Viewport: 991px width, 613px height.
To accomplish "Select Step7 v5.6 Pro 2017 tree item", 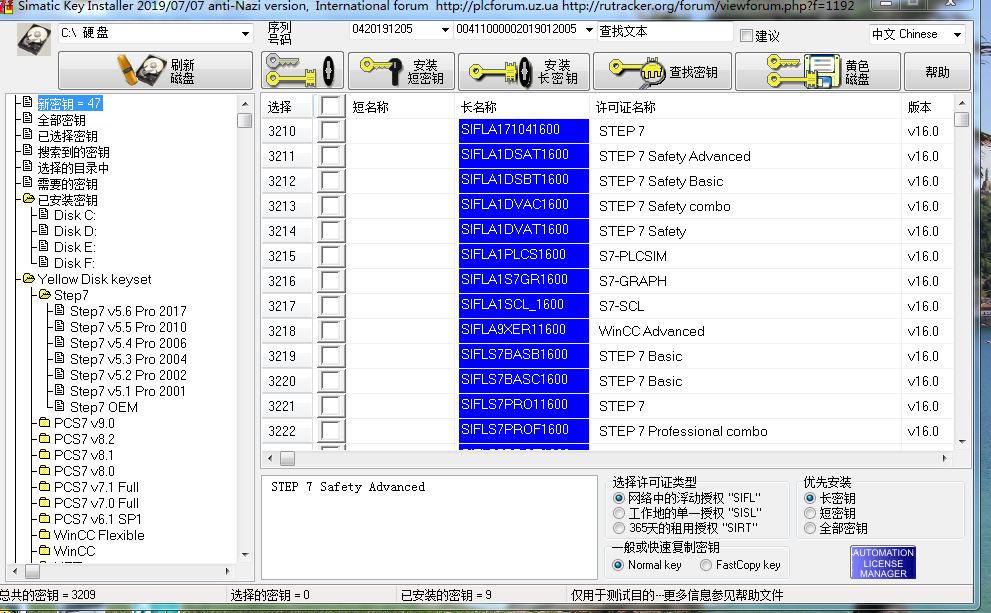I will tap(127, 311).
